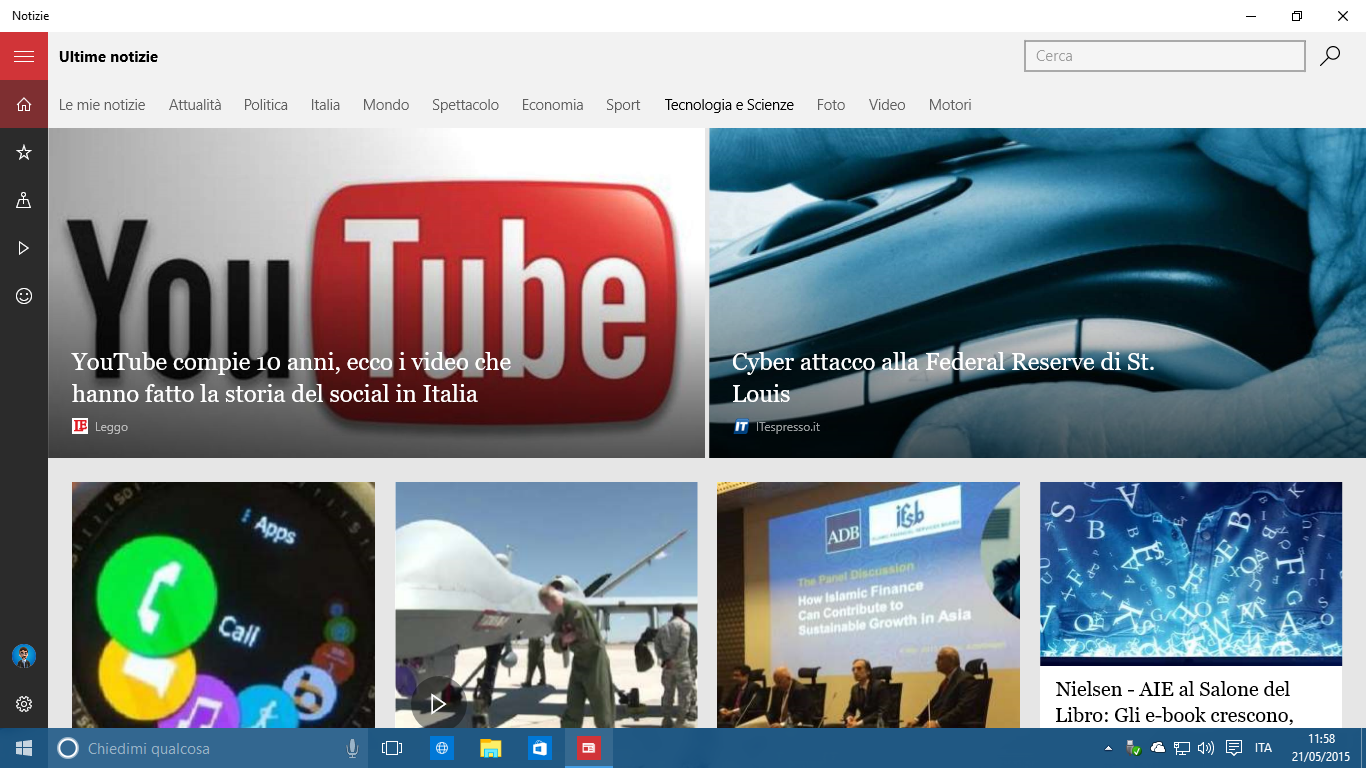1366x768 pixels.
Task: Click the search magnifier icon
Action: click(1330, 56)
